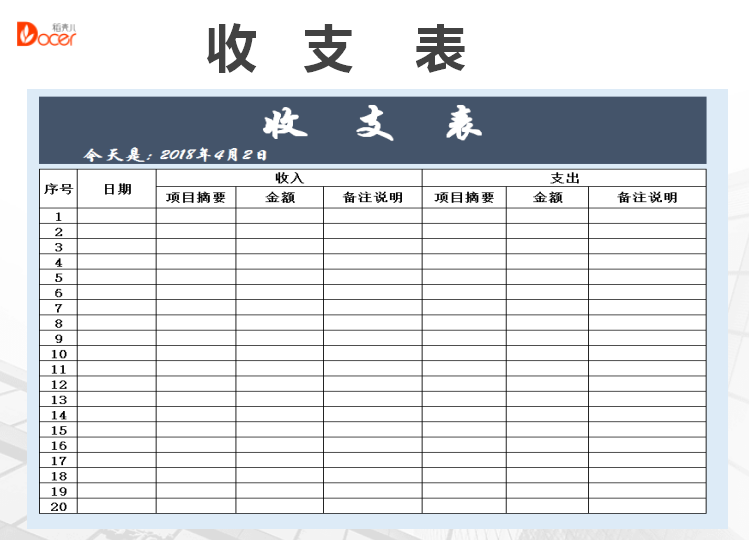Click row number 20 in 序号 column

[x=58, y=507]
